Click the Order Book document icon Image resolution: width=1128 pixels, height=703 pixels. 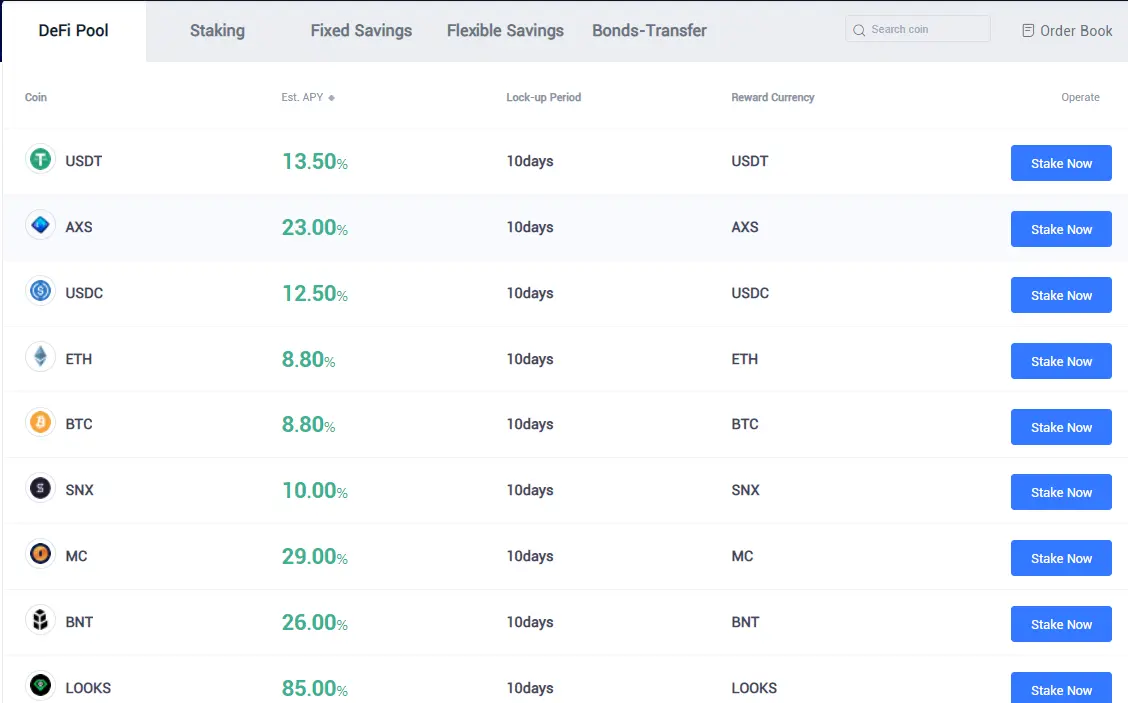point(1028,30)
